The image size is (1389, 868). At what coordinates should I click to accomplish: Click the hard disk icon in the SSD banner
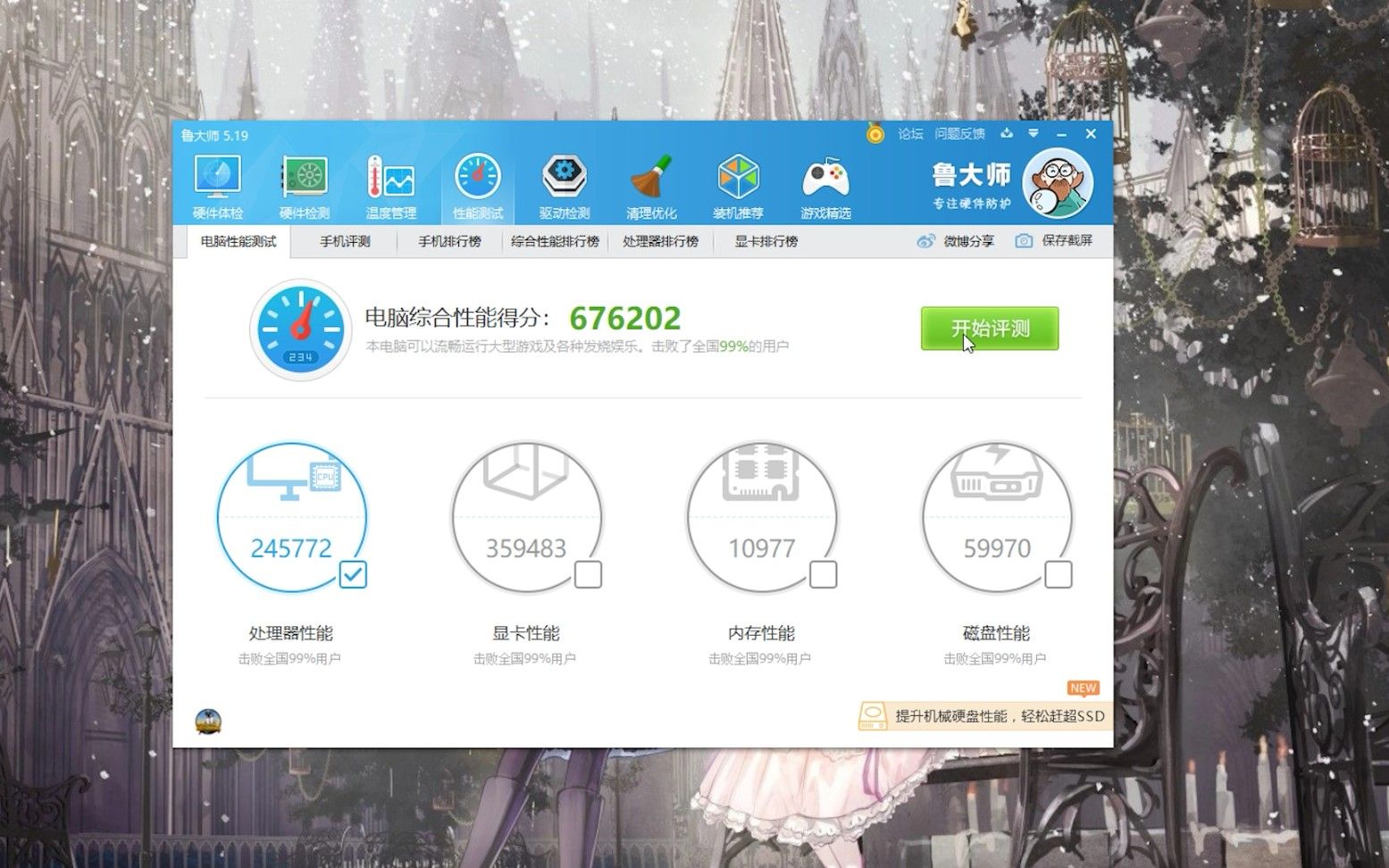(x=873, y=715)
